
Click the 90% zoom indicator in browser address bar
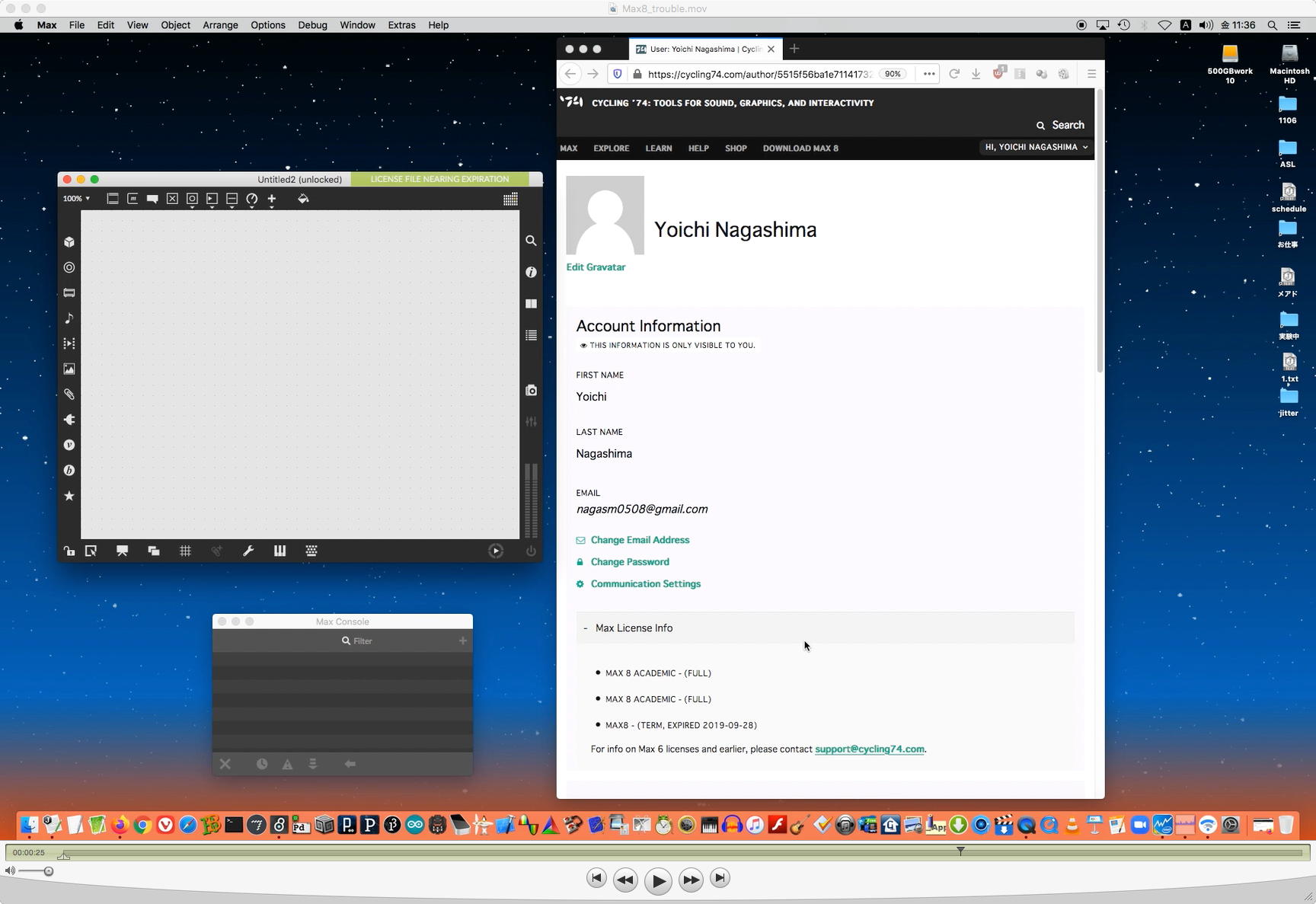tap(893, 74)
